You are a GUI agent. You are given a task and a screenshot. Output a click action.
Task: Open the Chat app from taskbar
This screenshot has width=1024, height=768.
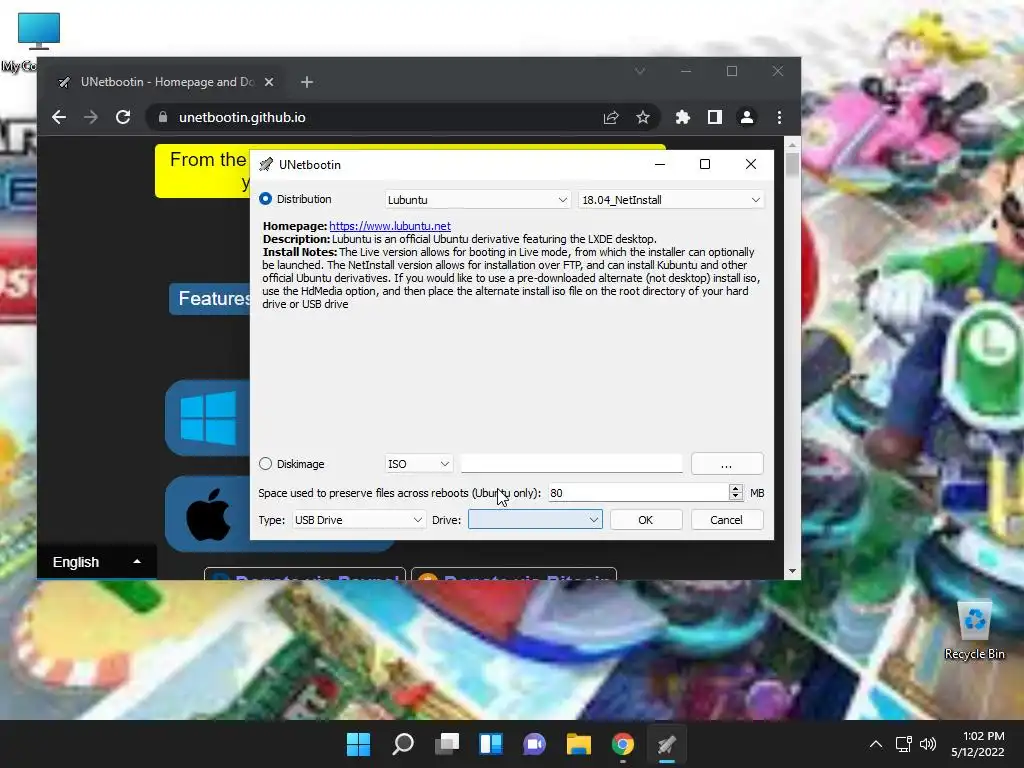click(x=534, y=744)
